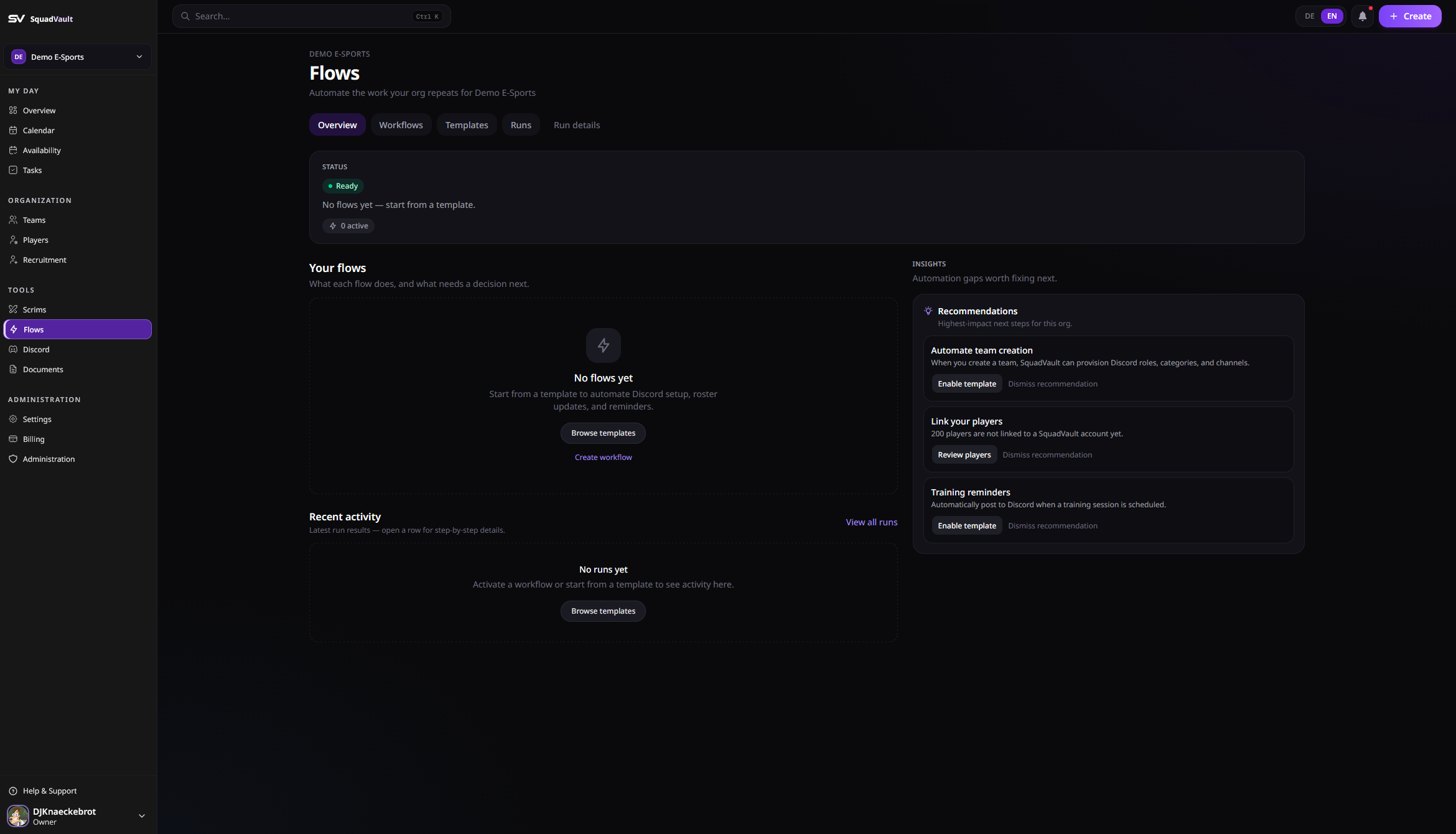Image resolution: width=1456 pixels, height=834 pixels.
Task: Focus the Search input field
Action: [311, 16]
